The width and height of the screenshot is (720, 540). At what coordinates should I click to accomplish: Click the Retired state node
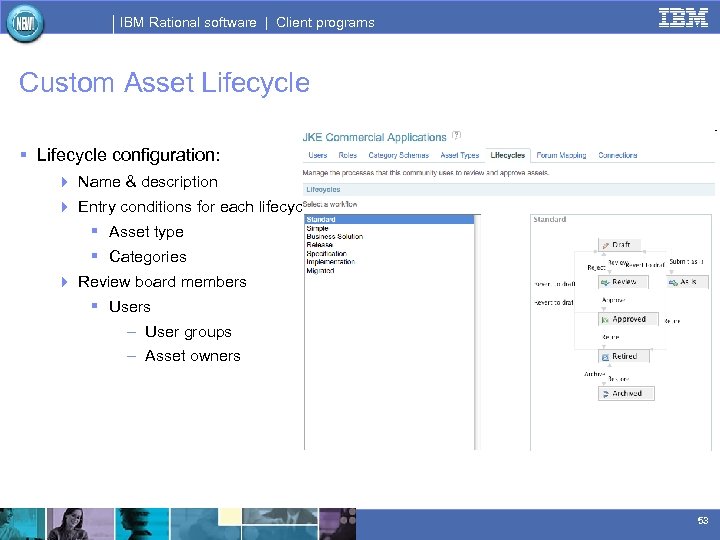(624, 356)
